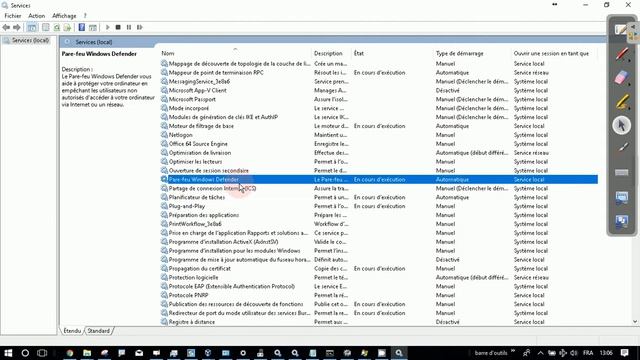Image resolution: width=640 pixels, height=360 pixels.
Task: Select the Mode incorporé service
Action: pos(189,108)
